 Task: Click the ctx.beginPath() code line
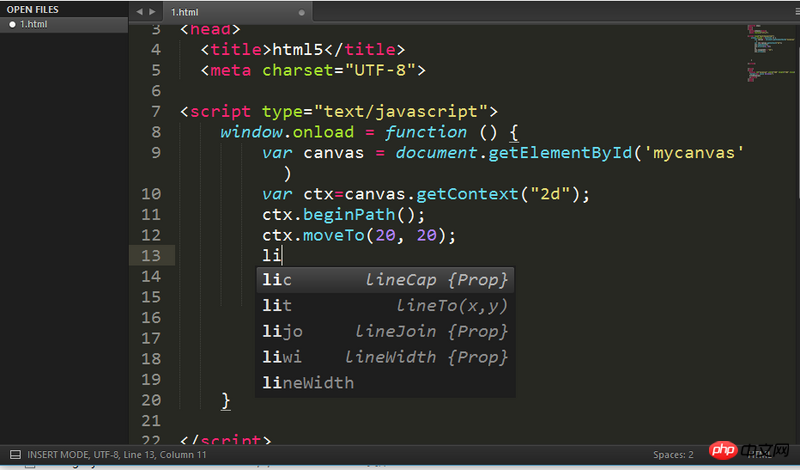click(x=343, y=214)
